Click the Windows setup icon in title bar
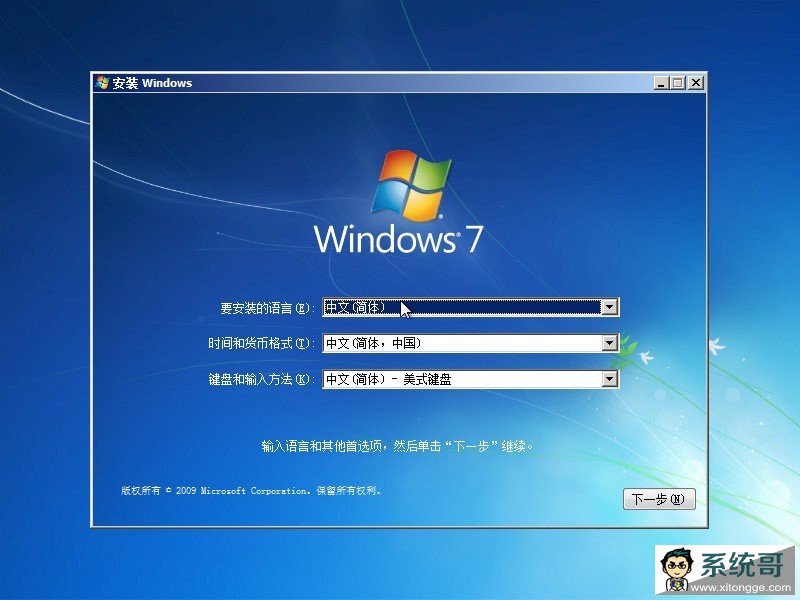This screenshot has height=600, width=800. pos(103,83)
